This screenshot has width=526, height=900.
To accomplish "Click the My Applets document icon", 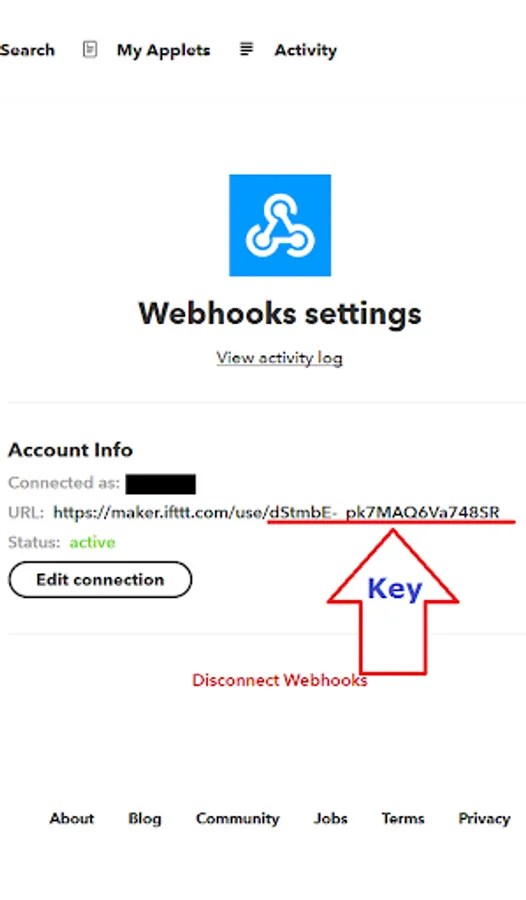I will coord(90,50).
